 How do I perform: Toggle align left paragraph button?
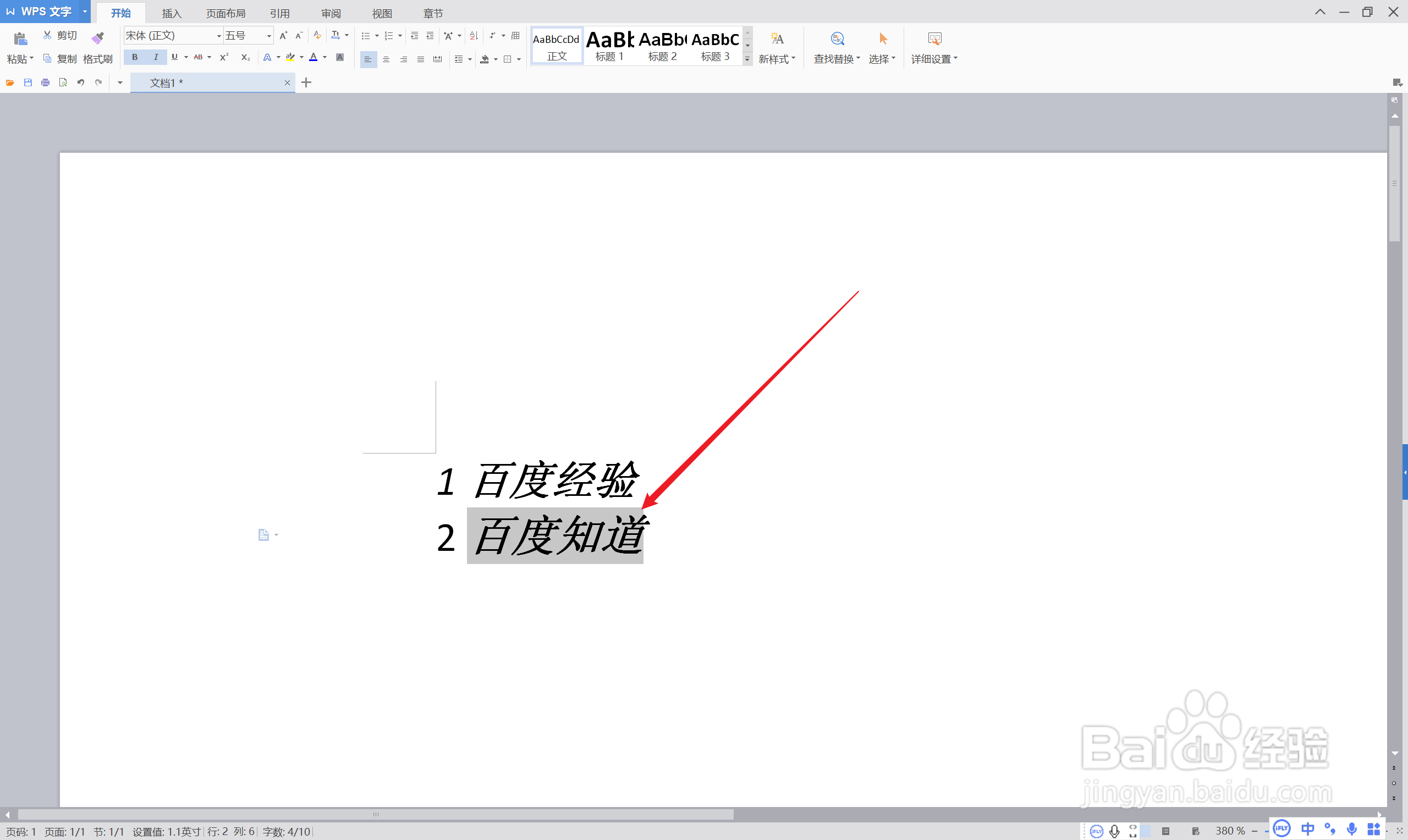click(x=368, y=59)
